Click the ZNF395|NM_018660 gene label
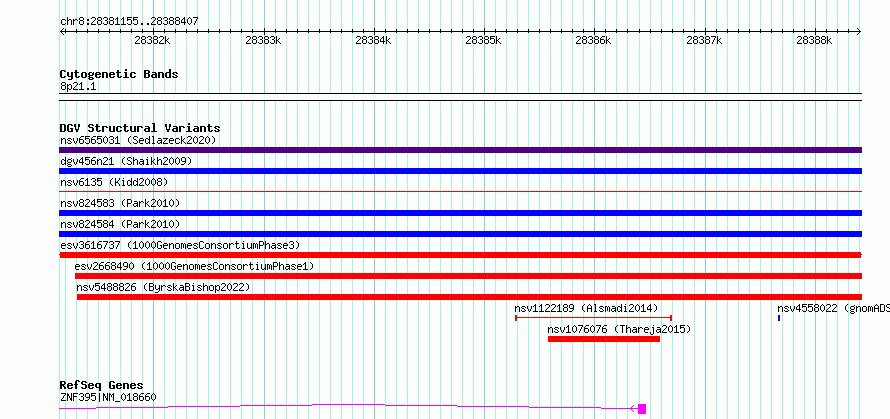Viewport: 890px width, 419px height. pyautogui.click(x=108, y=397)
